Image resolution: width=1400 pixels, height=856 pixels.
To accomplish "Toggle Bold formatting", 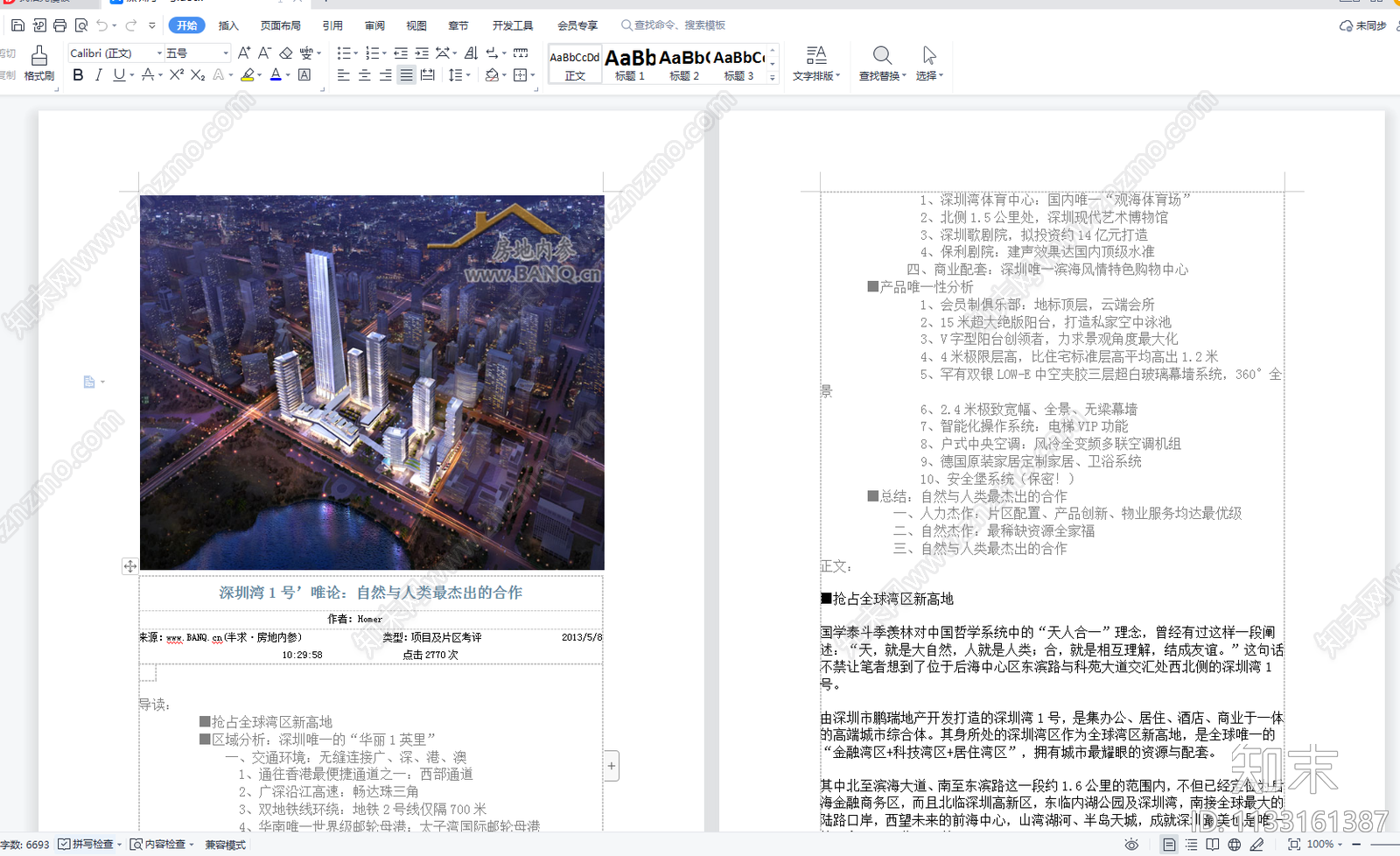I will coord(78,75).
